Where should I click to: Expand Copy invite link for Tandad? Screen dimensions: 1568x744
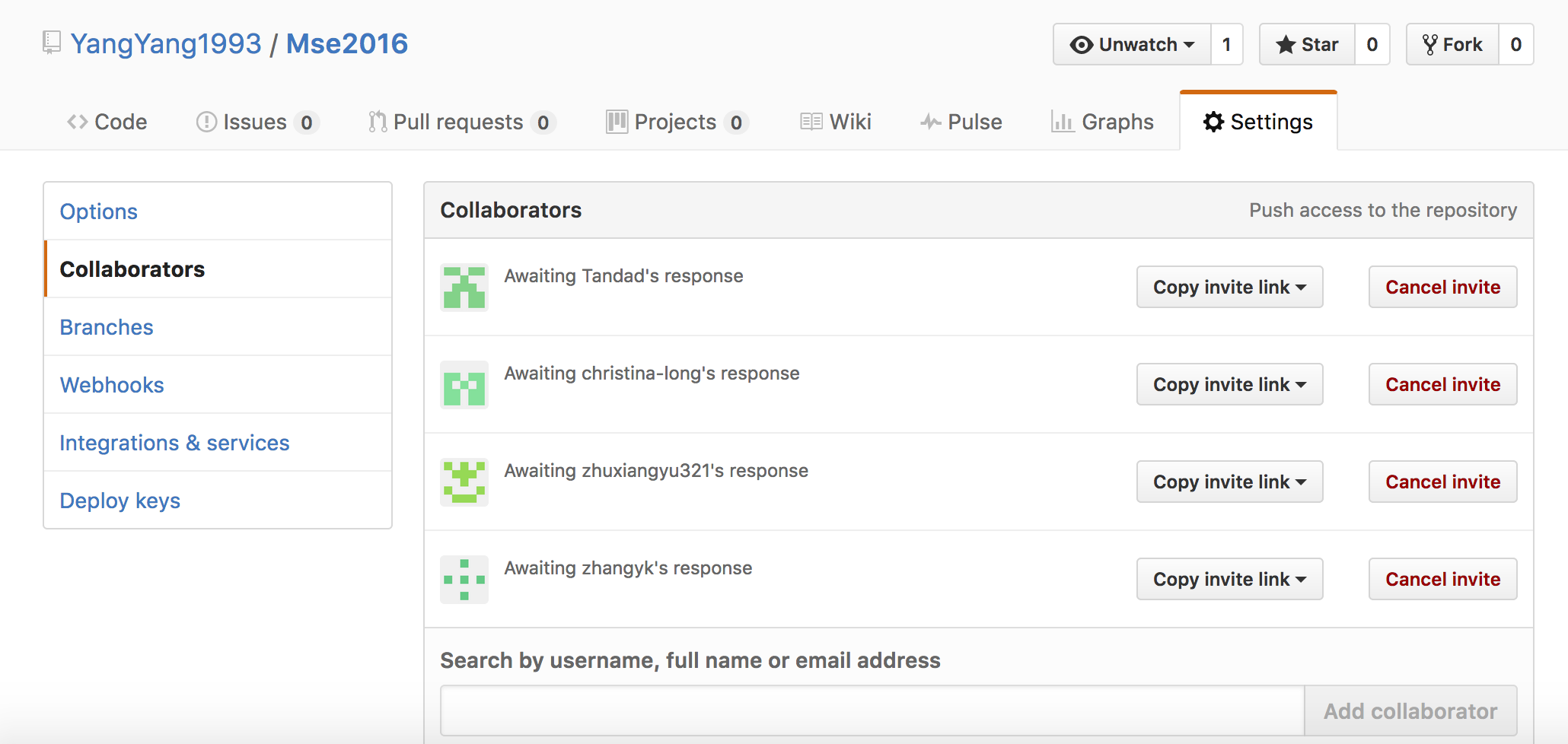pyautogui.click(x=1229, y=287)
